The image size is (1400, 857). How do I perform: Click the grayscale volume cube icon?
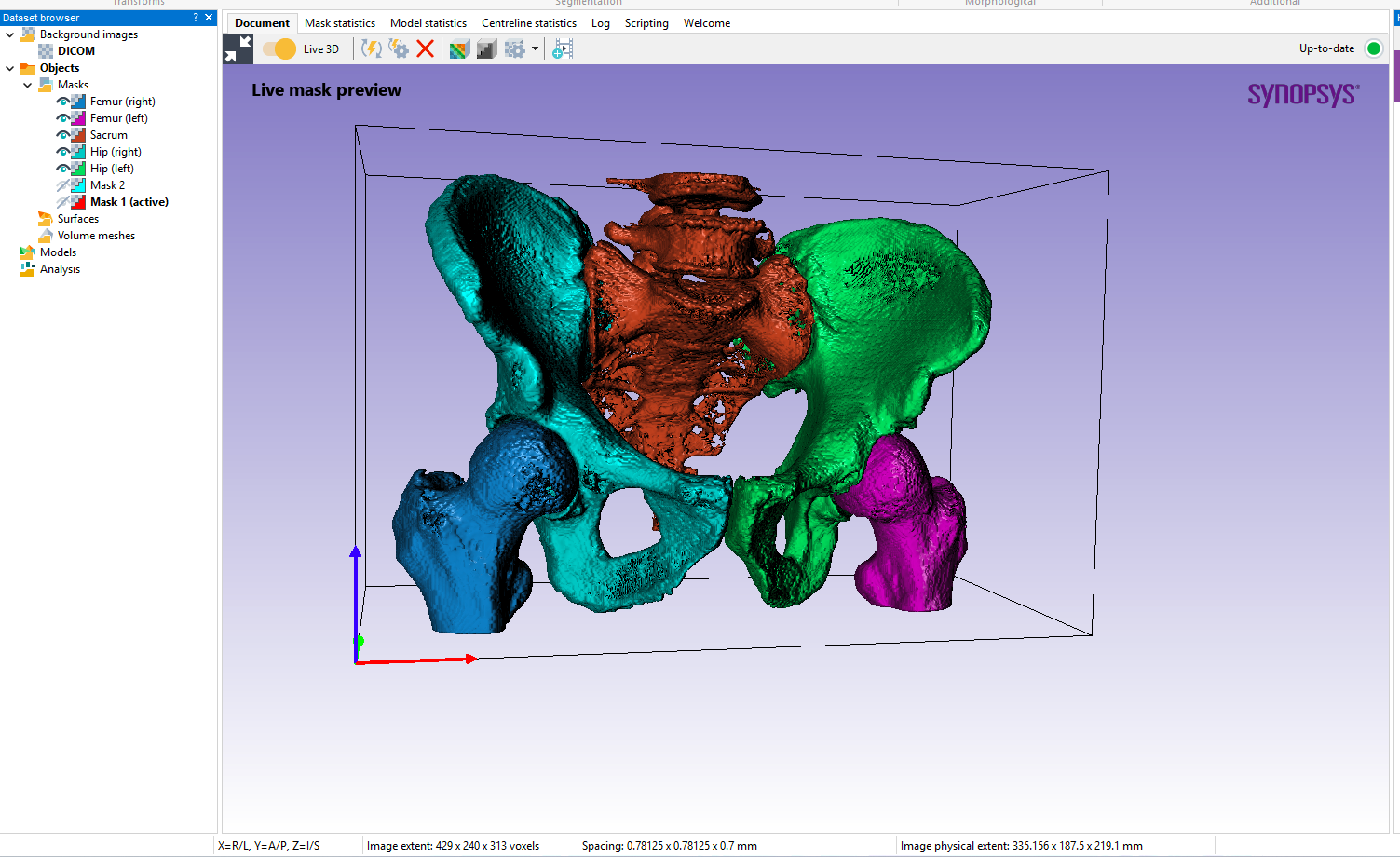coord(486,48)
